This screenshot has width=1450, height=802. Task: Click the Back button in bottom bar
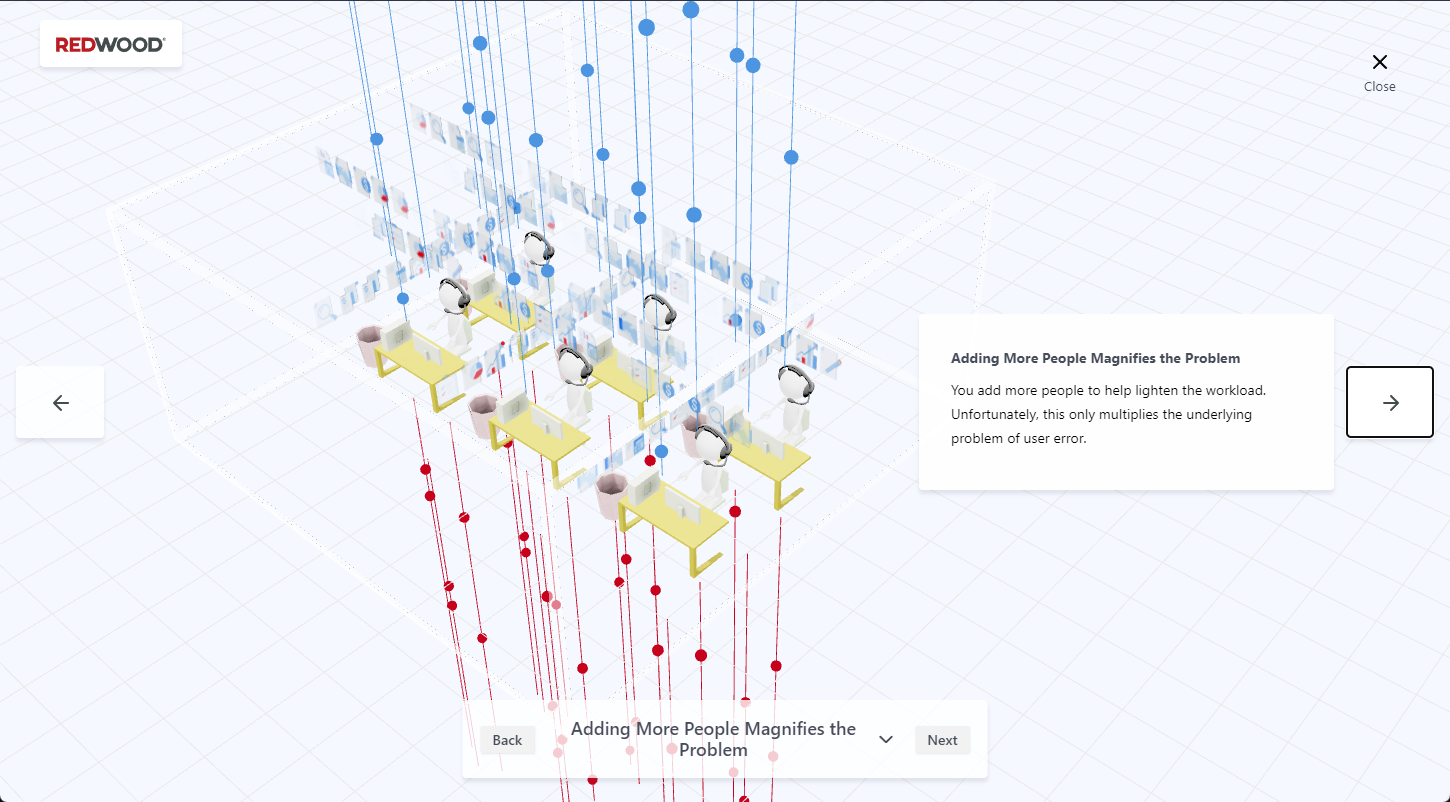[x=507, y=740]
